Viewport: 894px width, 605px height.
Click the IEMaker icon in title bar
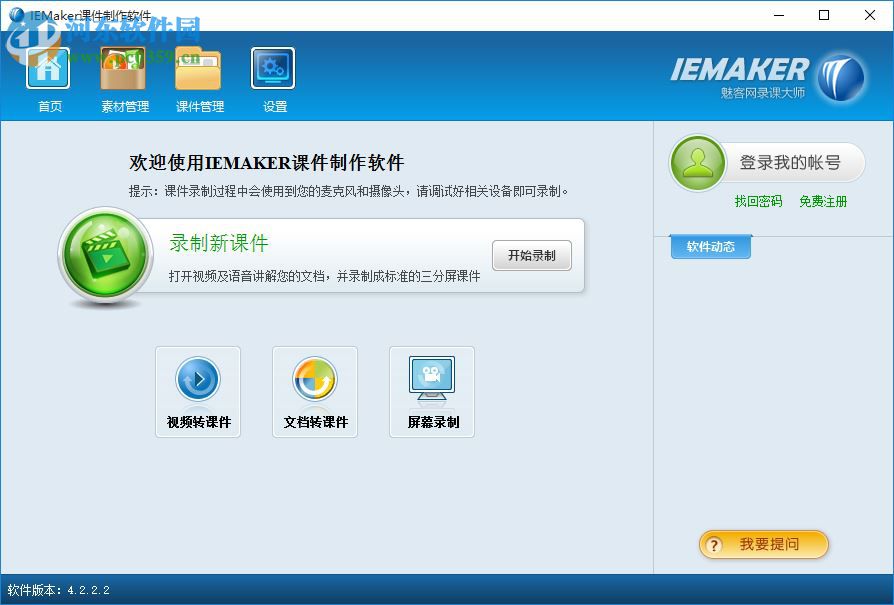[16, 15]
